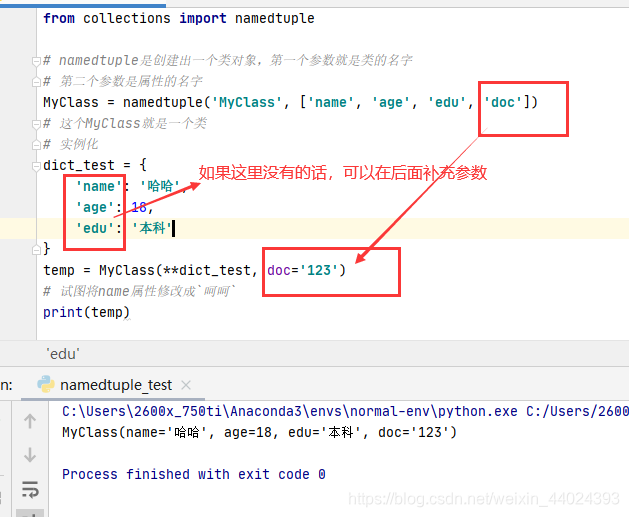Viewport: 629px width, 517px height.
Task: Collapse fold marker at '实例化' comment
Action: point(36,145)
